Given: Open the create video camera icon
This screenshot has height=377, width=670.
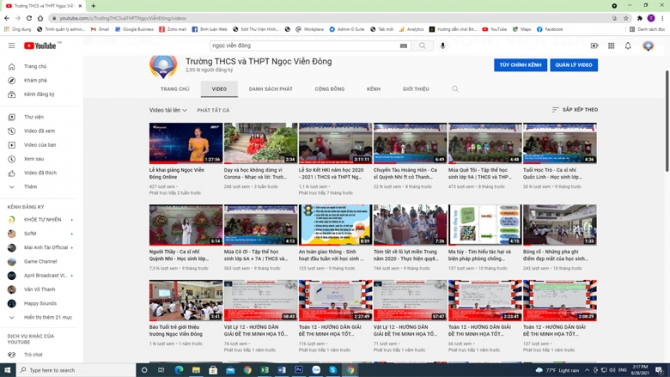Looking at the screenshot, I should click(x=594, y=46).
